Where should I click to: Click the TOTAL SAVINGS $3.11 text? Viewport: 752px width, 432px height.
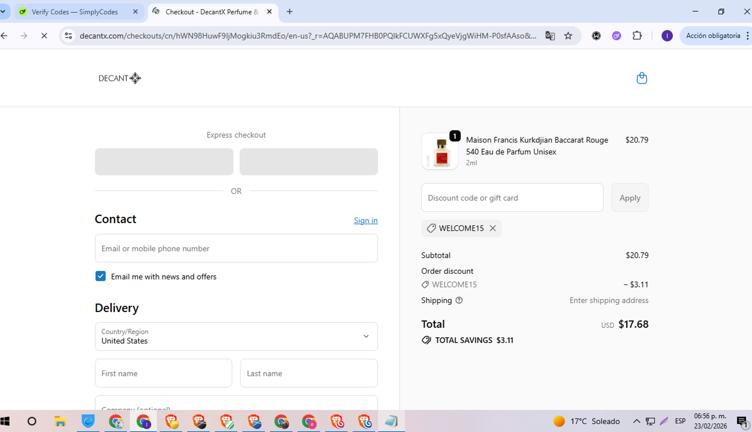coord(474,340)
